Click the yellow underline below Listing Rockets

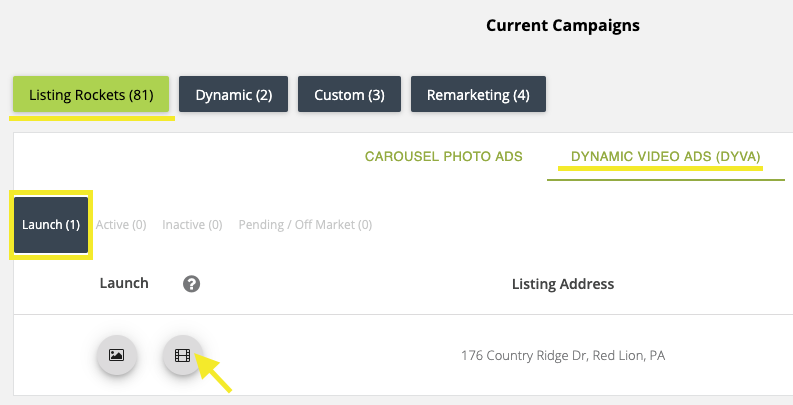coord(92,118)
